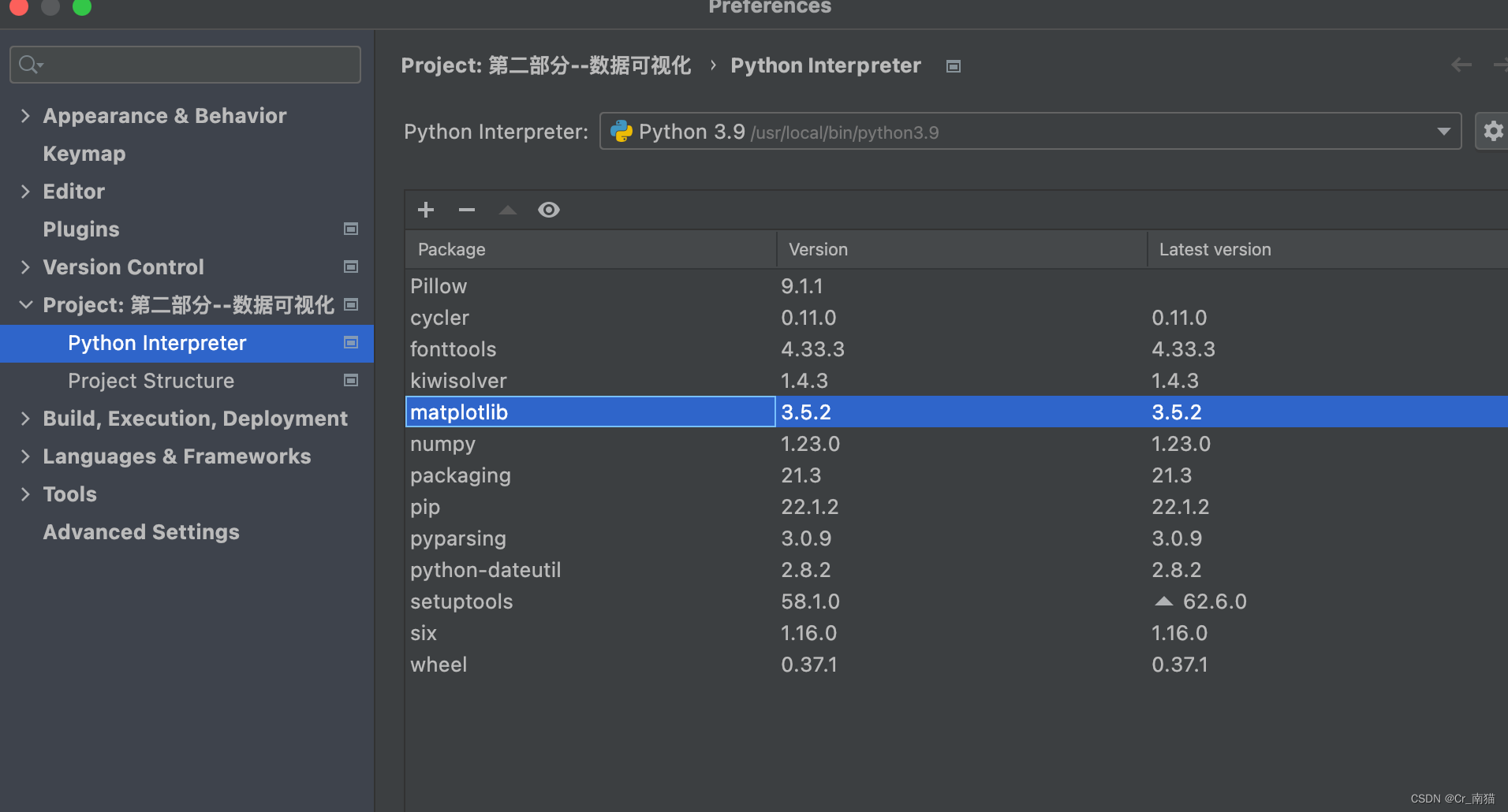Viewport: 1508px width, 812px height.
Task: Open Keymap settings
Action: (x=84, y=154)
